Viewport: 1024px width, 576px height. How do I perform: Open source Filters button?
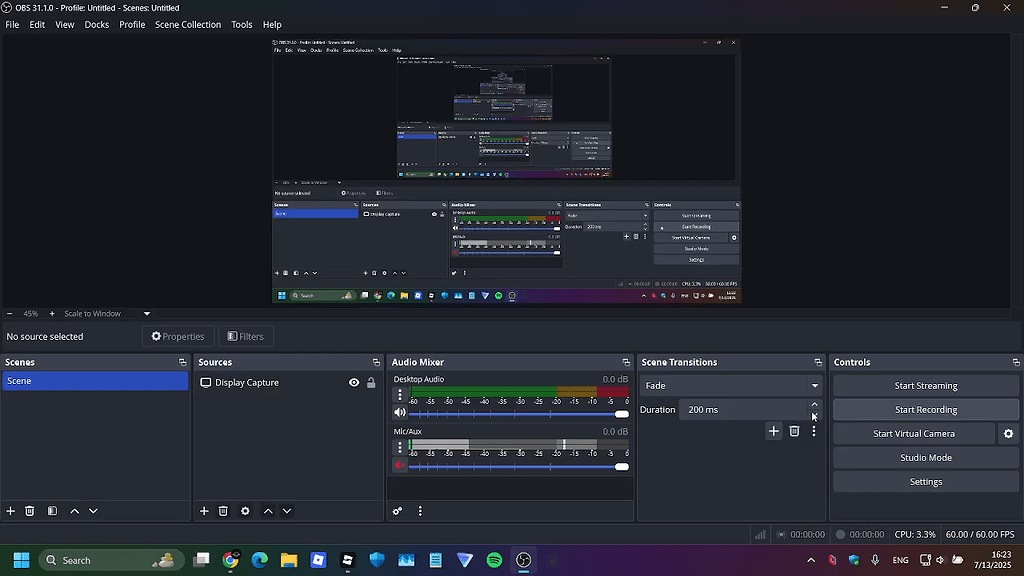246,336
